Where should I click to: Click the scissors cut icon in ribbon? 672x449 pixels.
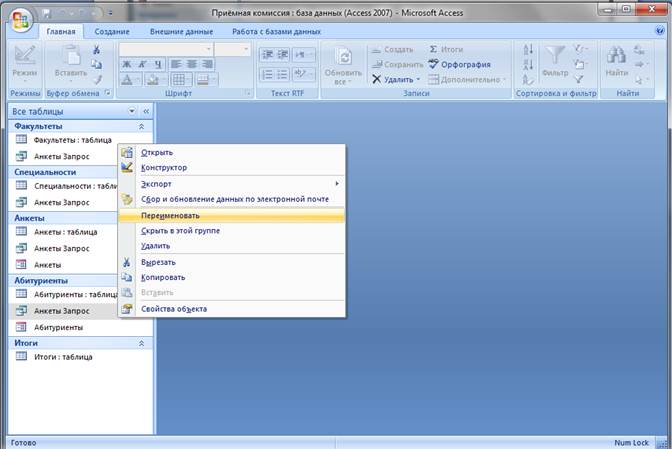pos(97,50)
